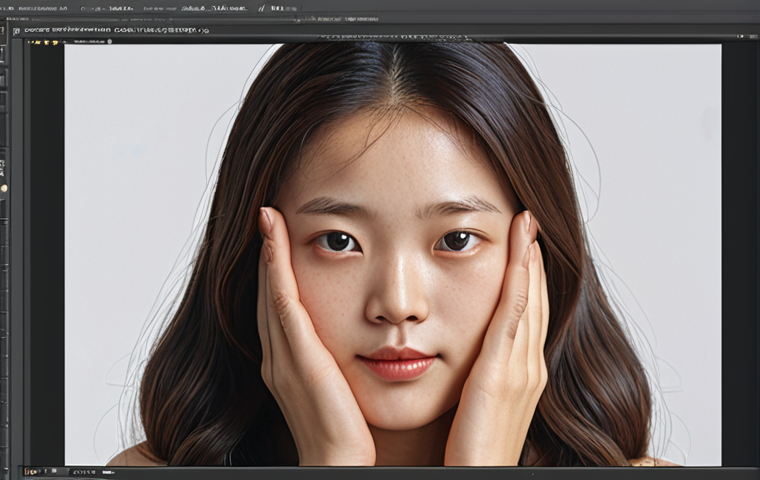Click the portrait photo on the canvas
Viewport: 760px width, 480px height.
pyautogui.click(x=393, y=255)
